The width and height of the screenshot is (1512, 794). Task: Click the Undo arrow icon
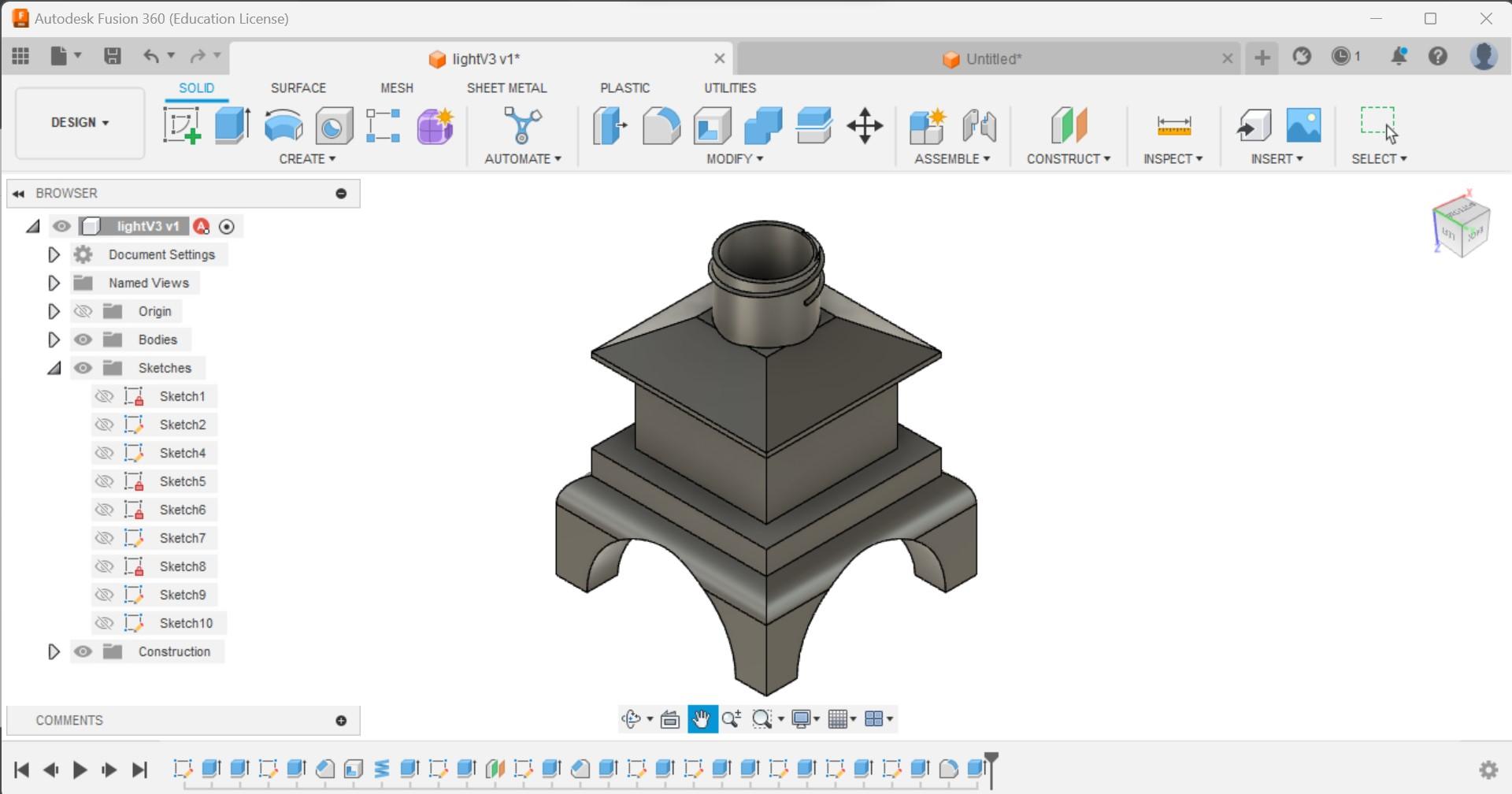click(151, 56)
